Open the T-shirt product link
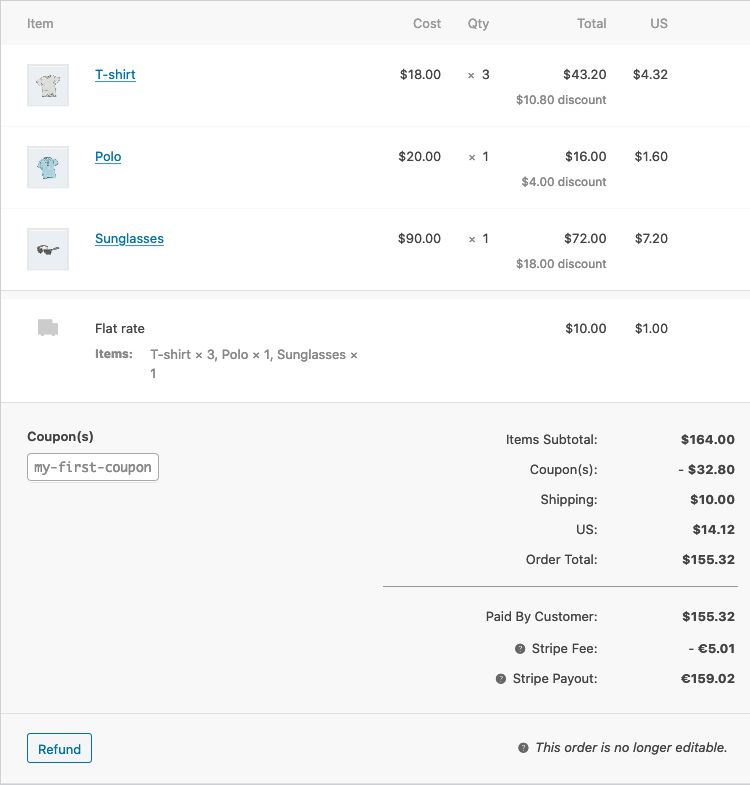The image size is (750, 785). pyautogui.click(x=115, y=75)
